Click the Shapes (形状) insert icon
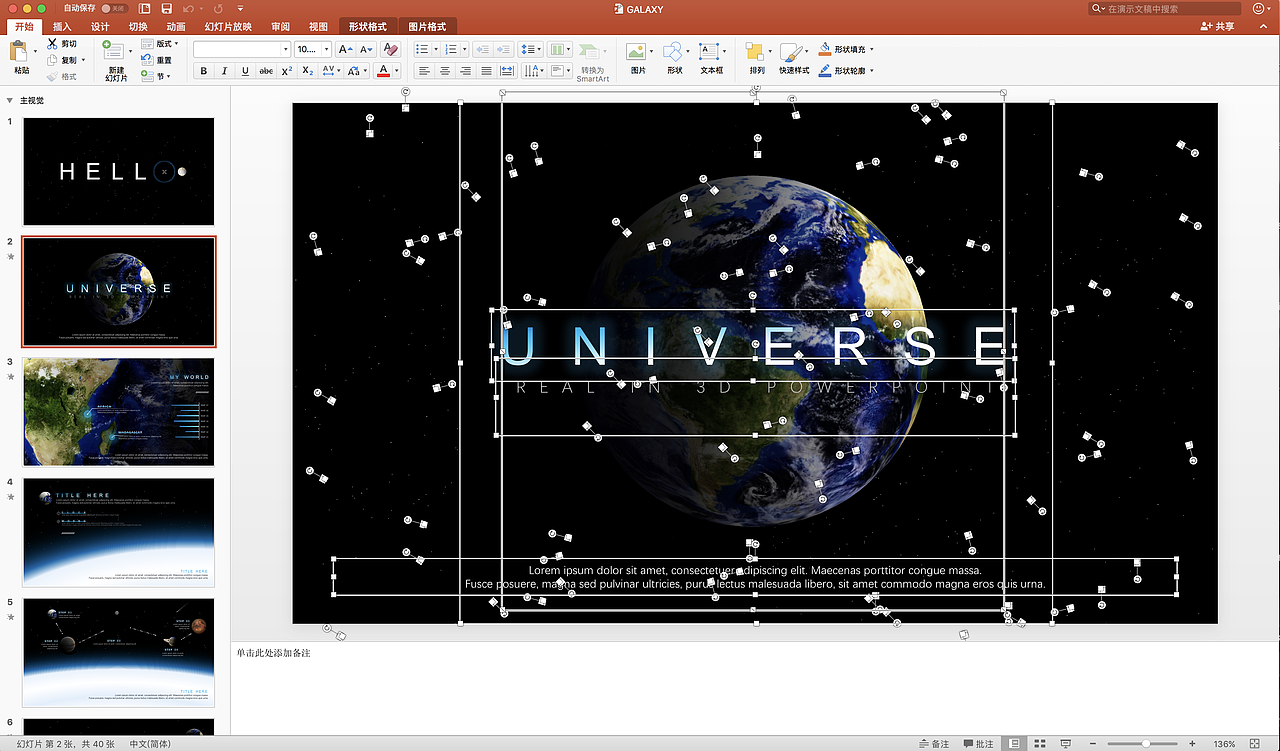 673,51
